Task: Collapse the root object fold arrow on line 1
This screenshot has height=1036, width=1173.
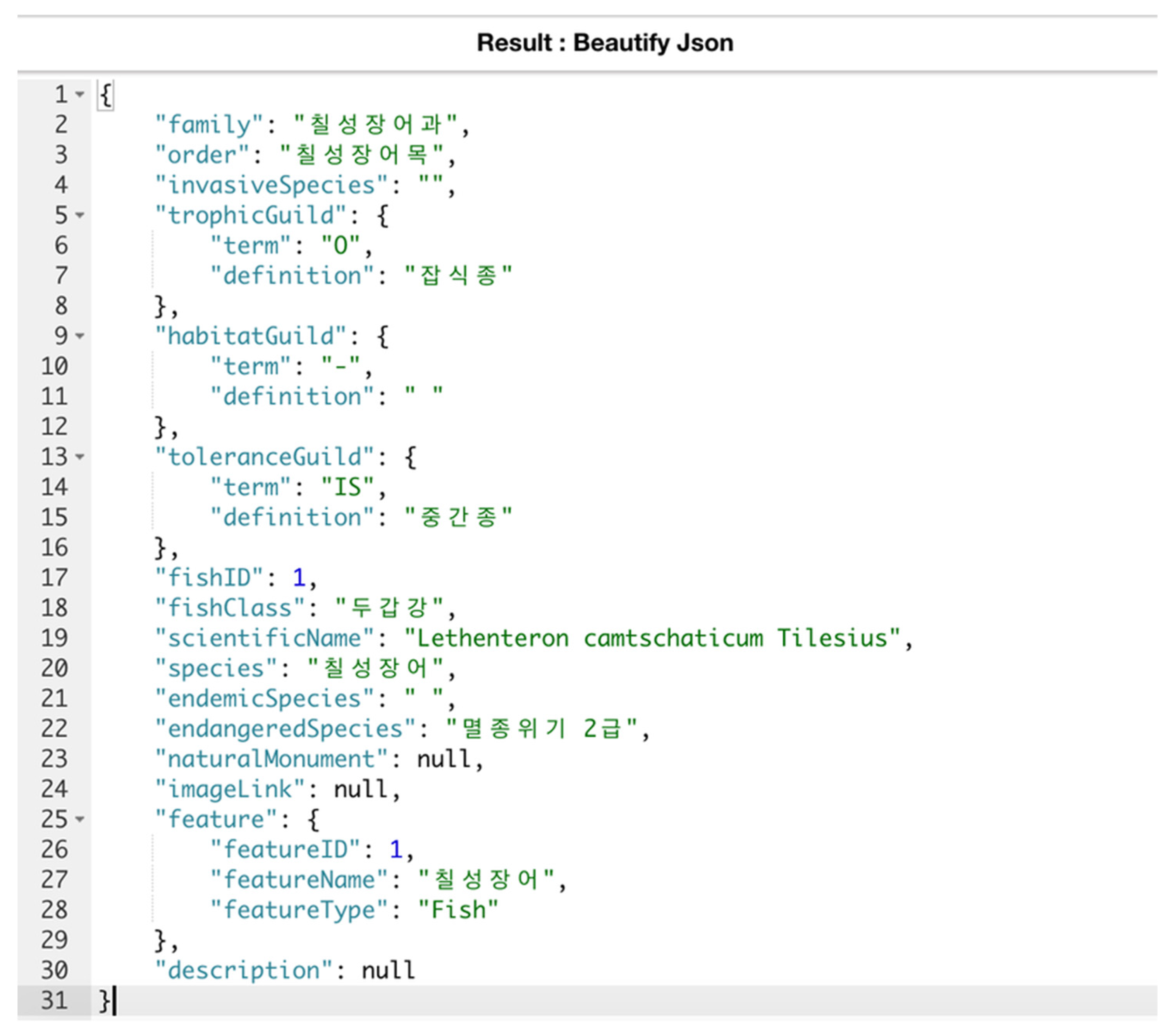Action: (x=80, y=94)
